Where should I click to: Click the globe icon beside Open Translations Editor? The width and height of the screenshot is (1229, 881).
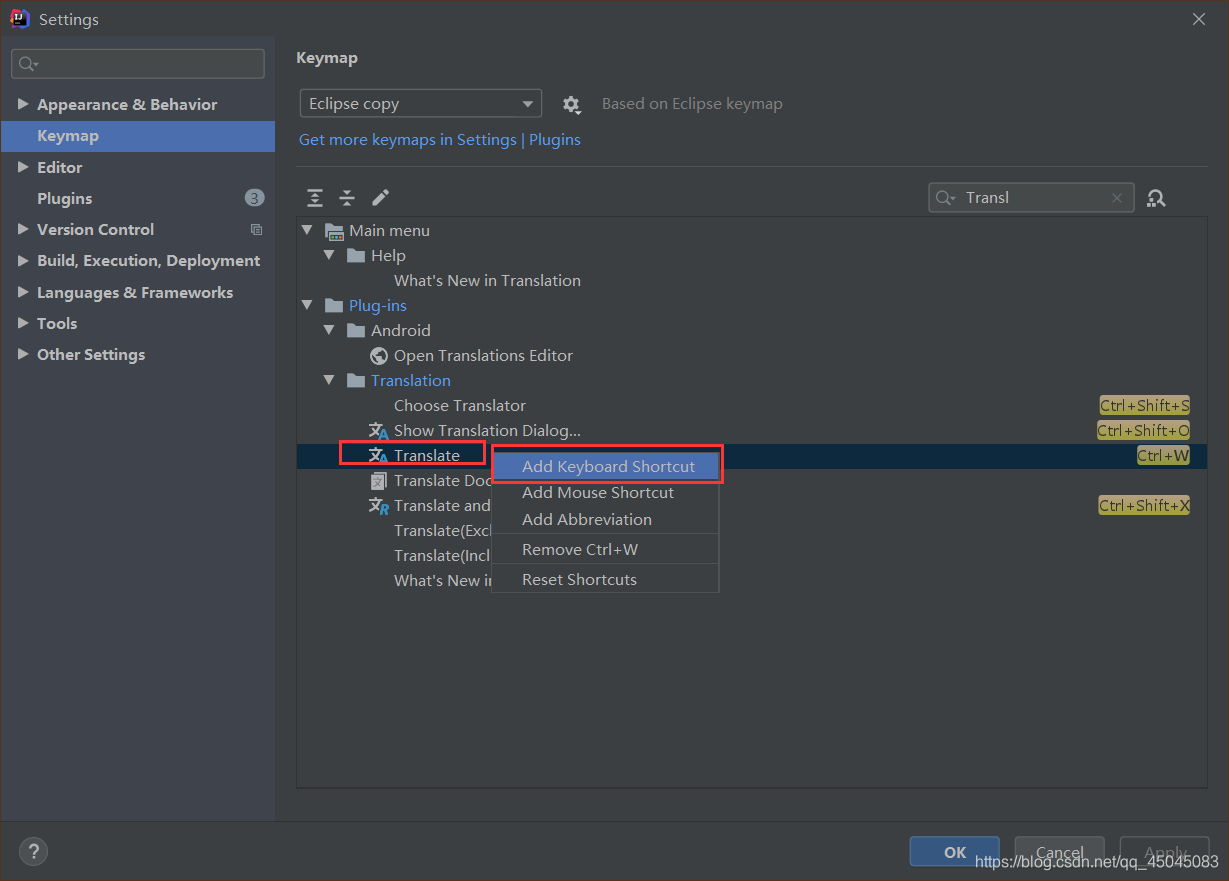click(379, 356)
